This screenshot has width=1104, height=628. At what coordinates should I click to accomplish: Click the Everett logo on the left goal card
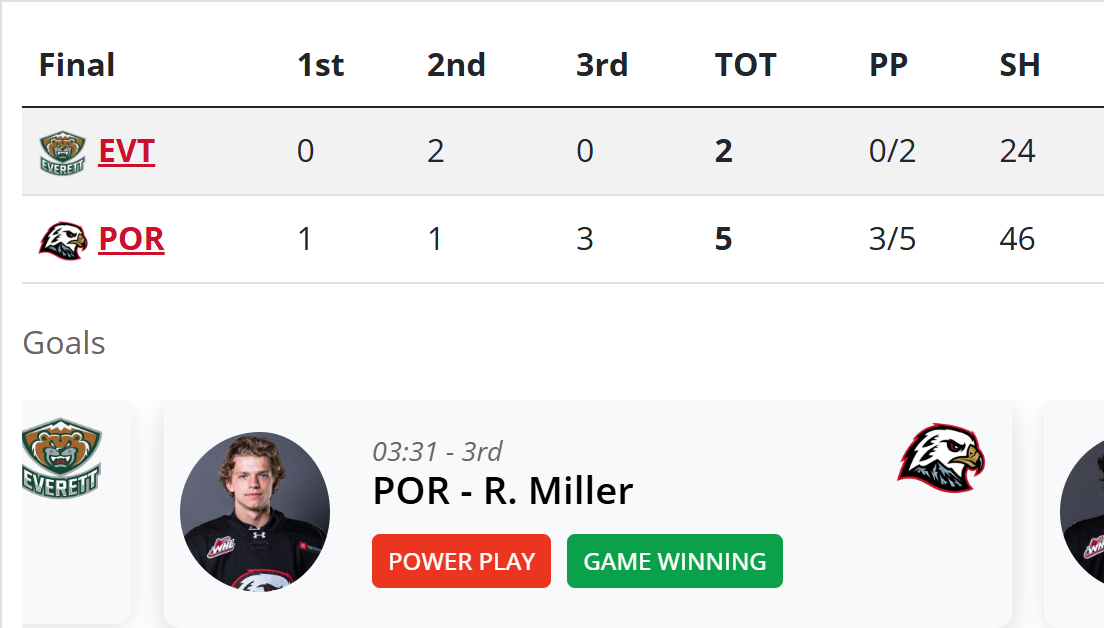coord(62,458)
